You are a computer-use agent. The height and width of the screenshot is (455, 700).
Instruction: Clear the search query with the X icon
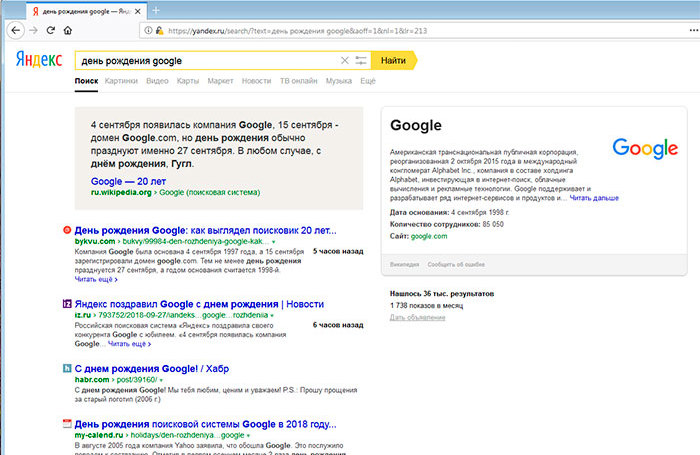[345, 60]
